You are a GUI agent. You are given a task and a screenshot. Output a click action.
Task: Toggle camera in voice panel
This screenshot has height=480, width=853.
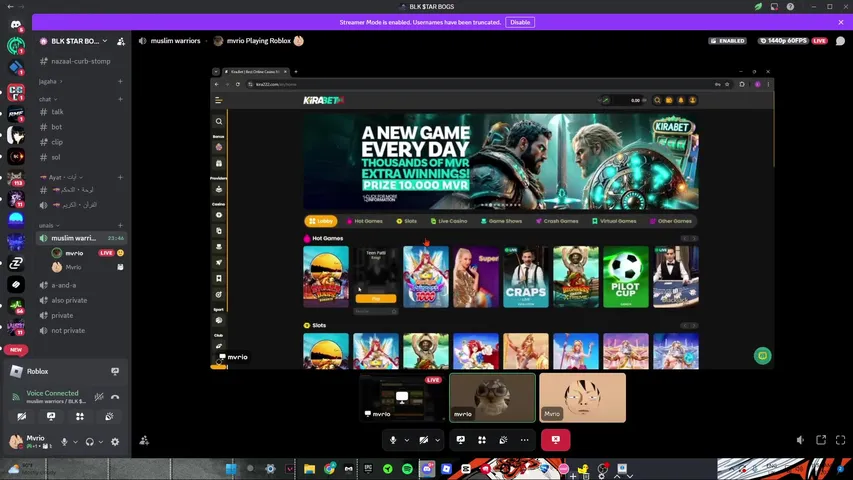pos(22,416)
